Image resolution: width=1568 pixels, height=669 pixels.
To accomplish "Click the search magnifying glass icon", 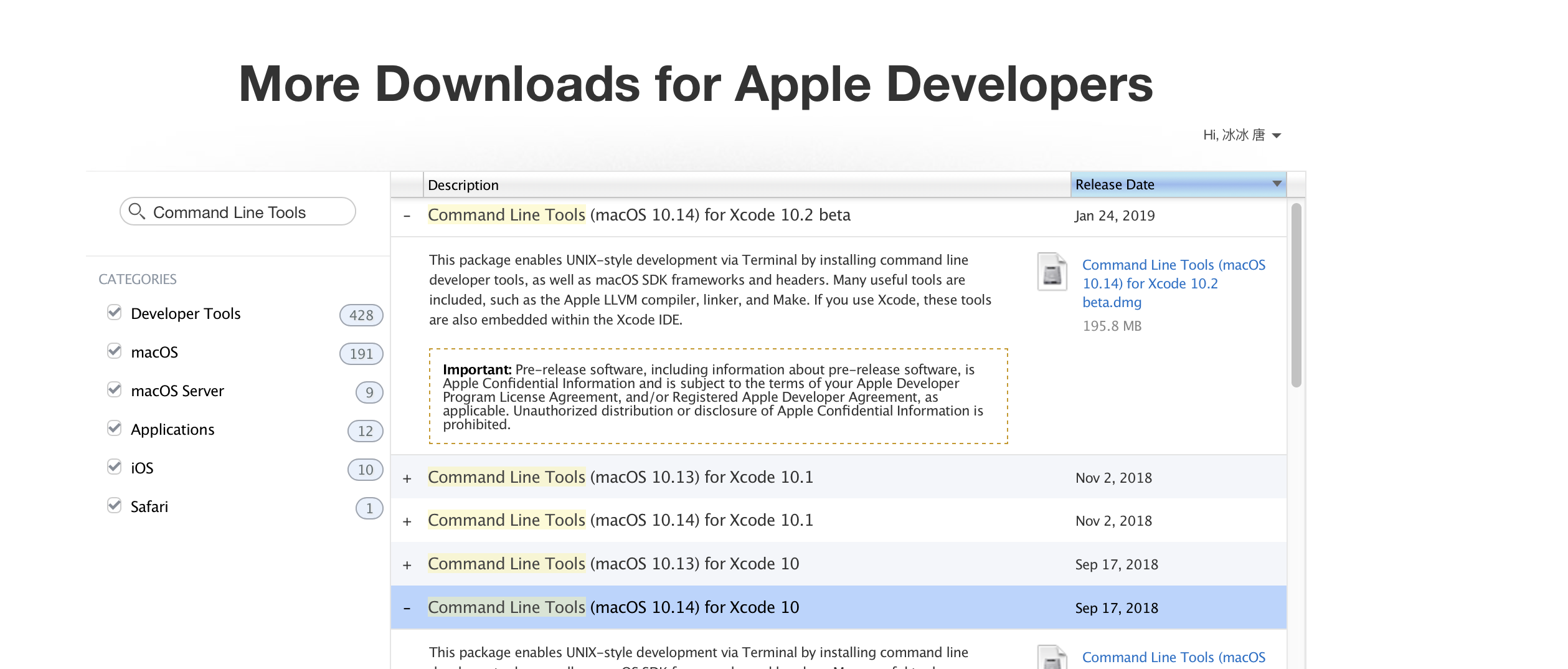I will 138,212.
